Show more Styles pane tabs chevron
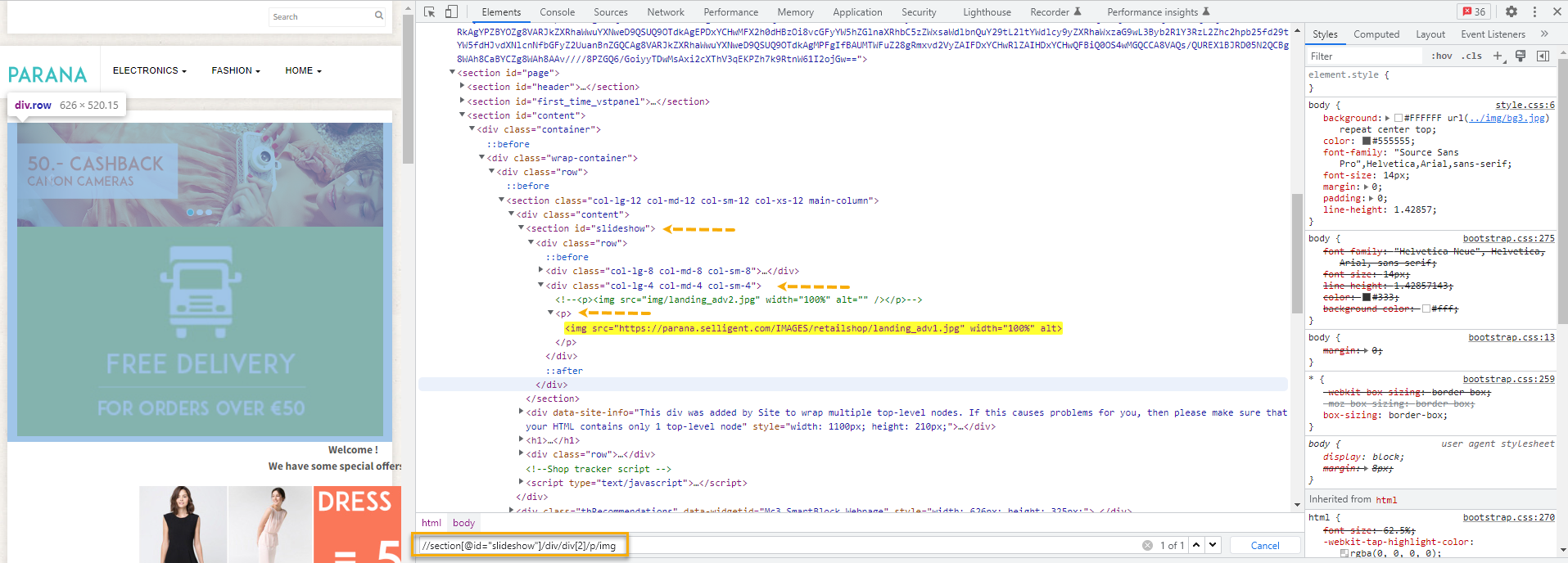 click(1544, 34)
